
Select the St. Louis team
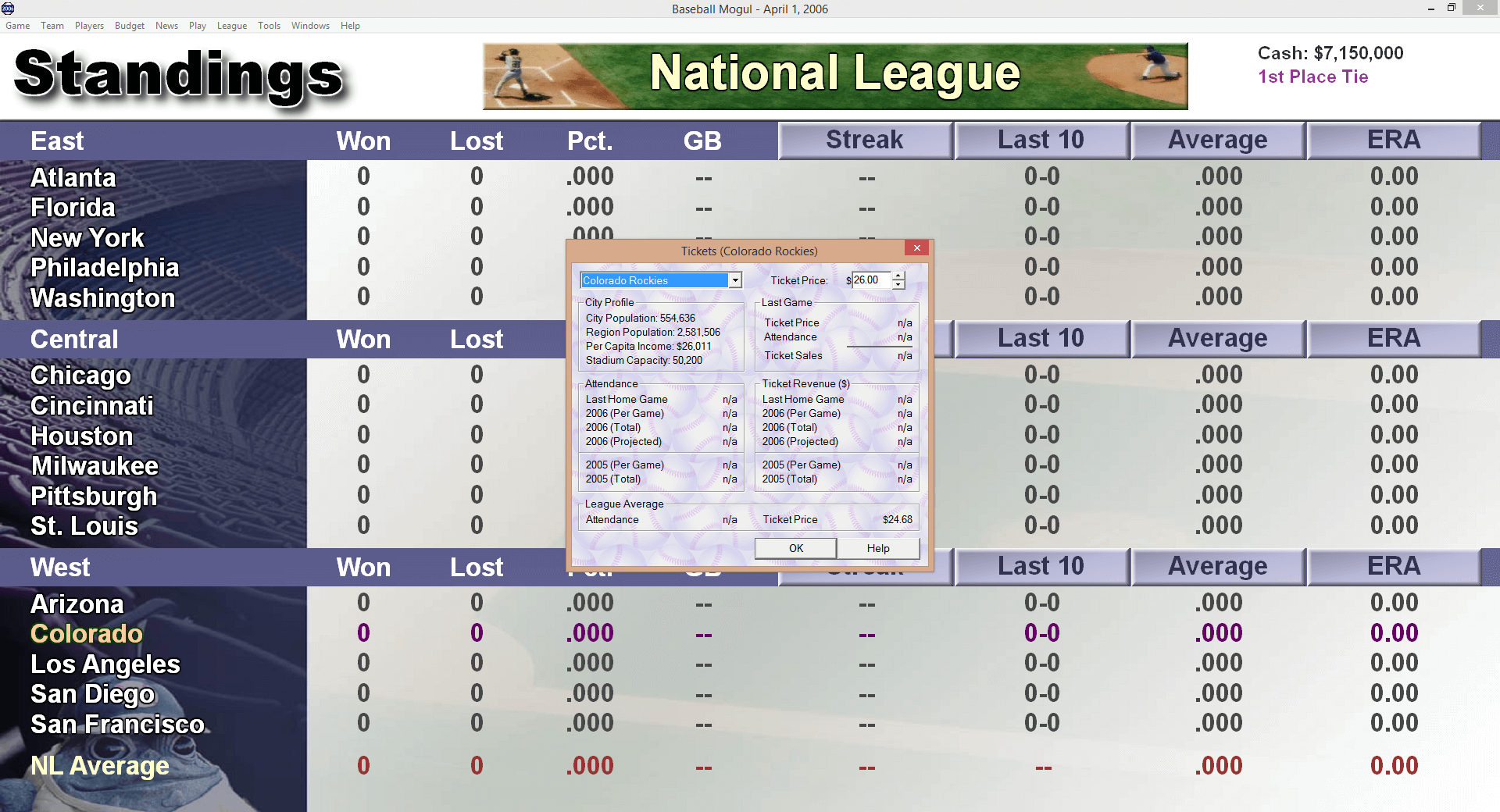[84, 526]
